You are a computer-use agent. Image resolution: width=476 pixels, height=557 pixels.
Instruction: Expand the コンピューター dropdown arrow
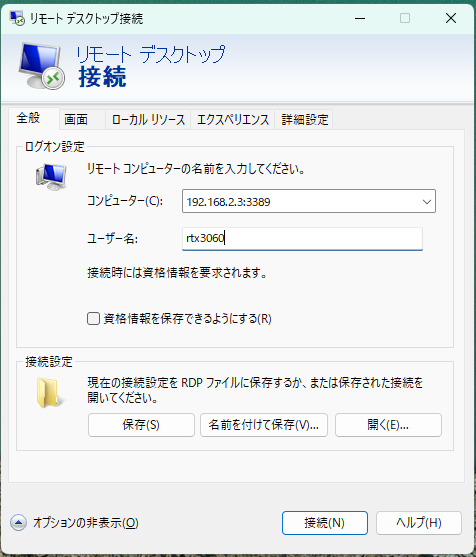427,201
